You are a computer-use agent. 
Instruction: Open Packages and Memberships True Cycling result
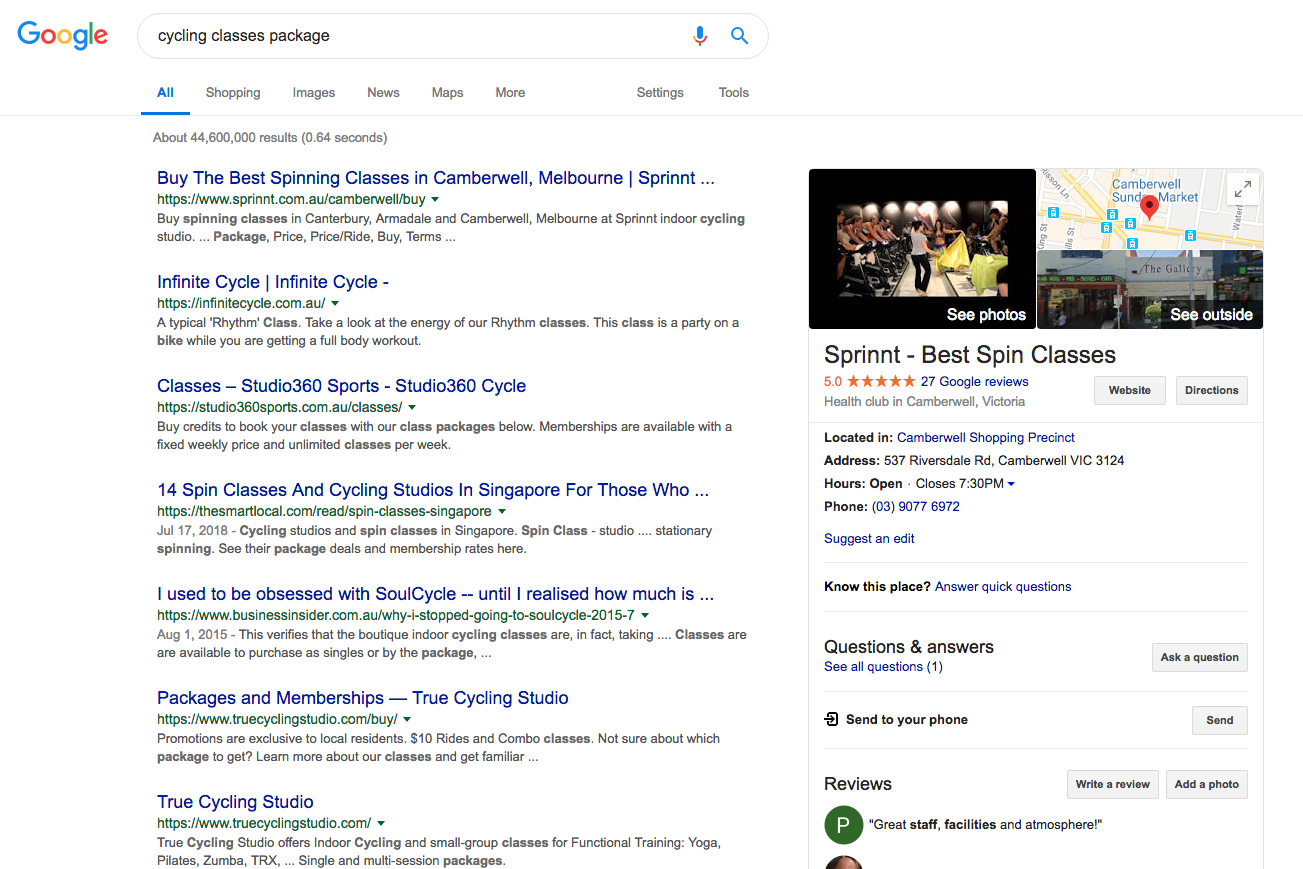[363, 698]
